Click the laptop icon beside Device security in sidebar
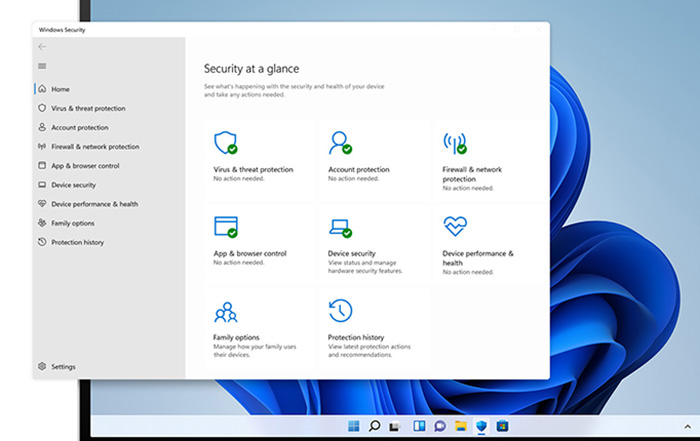 pos(42,185)
